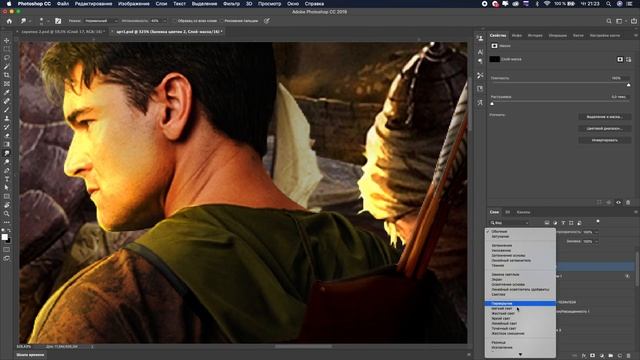The width and height of the screenshot is (640, 360).
Task: Switch to the Каналы tab
Action: coord(523,212)
